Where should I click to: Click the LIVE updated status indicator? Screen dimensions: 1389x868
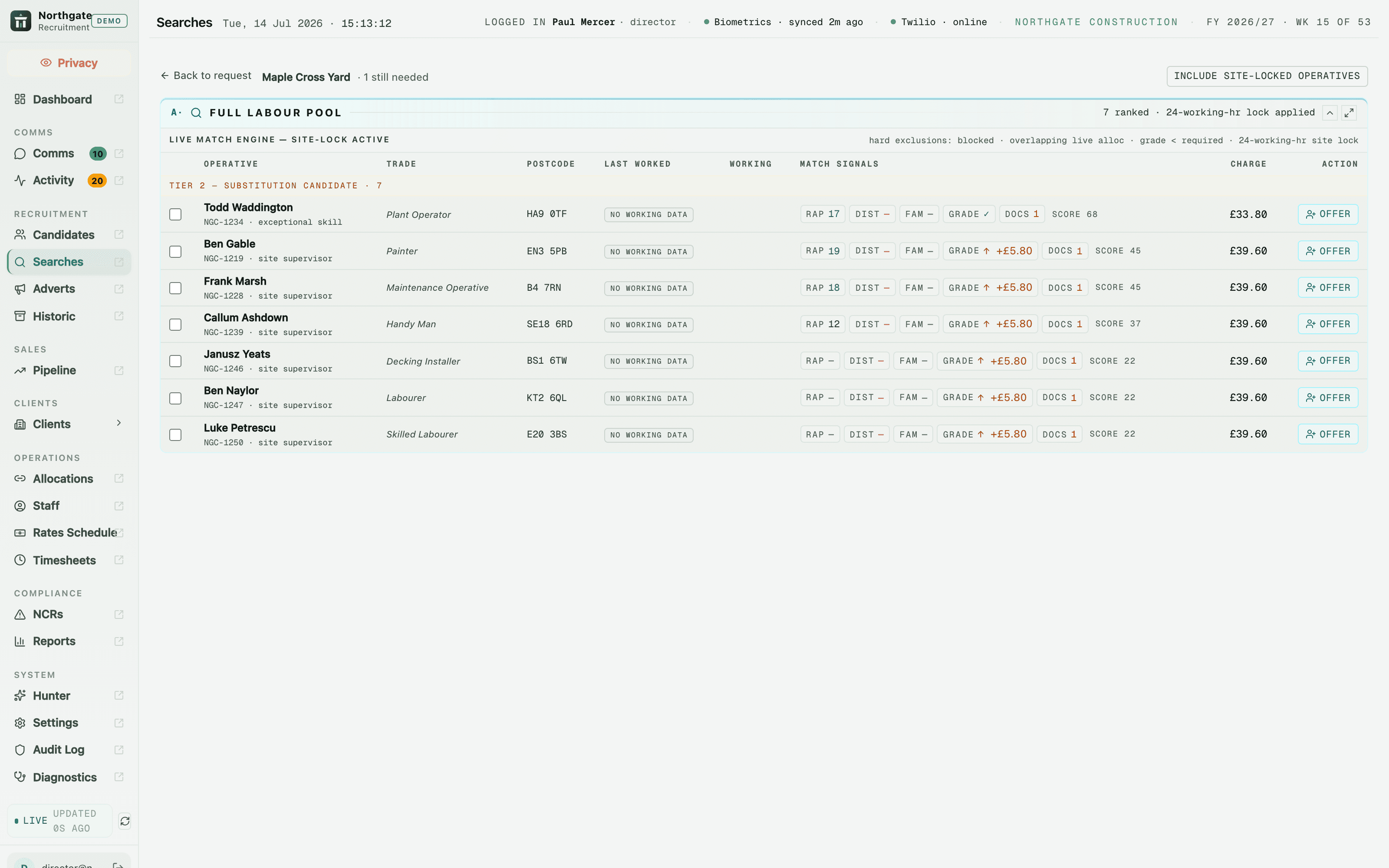(x=60, y=821)
